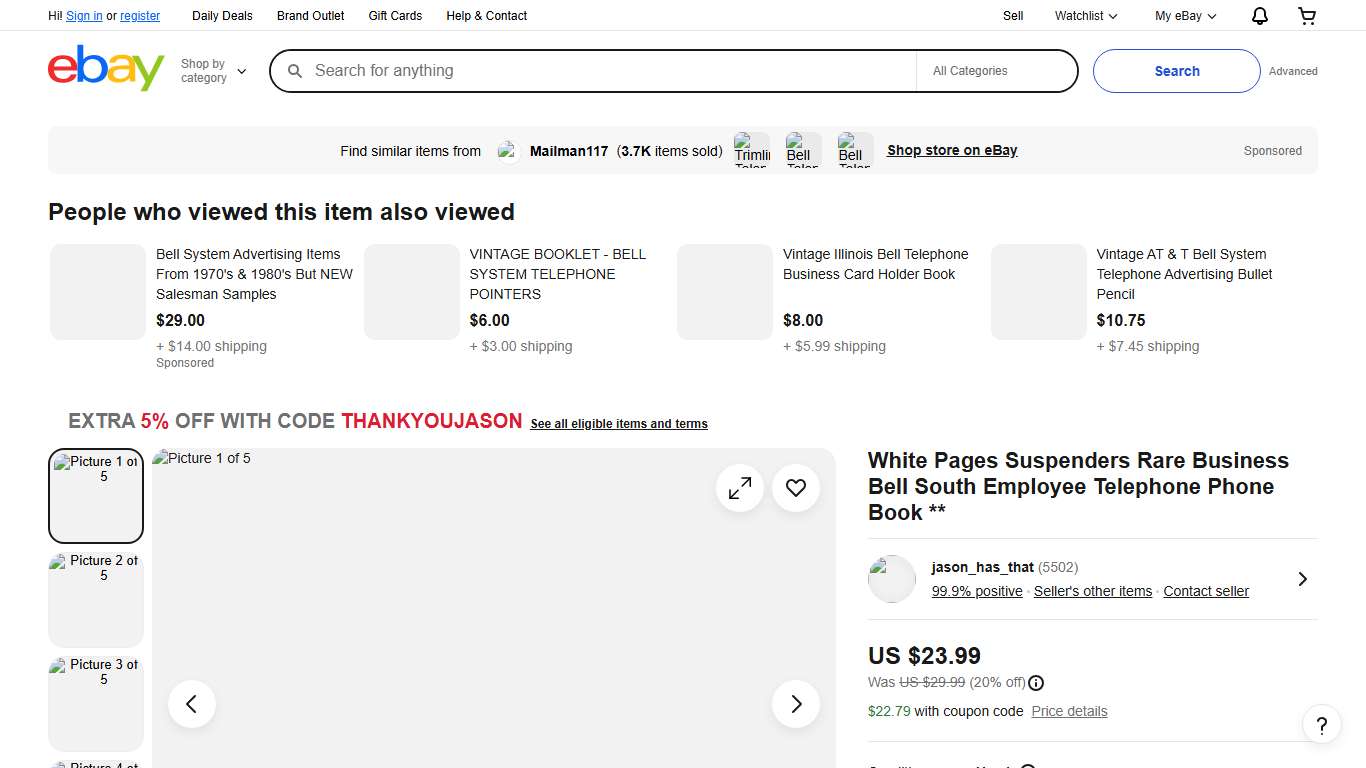Open the shopping cart

1307,15
